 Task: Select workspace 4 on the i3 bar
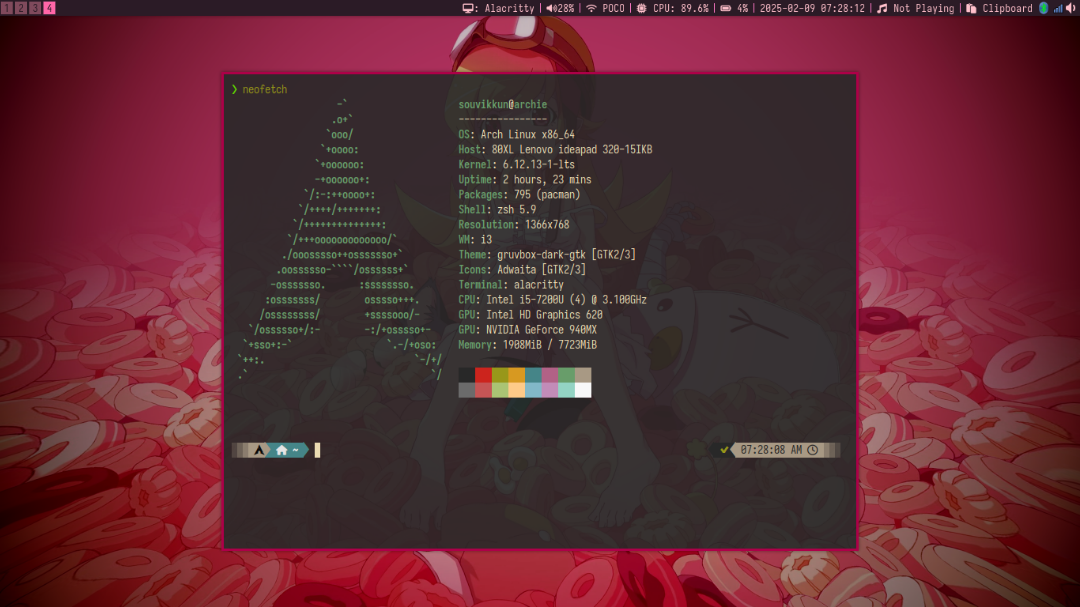pyautogui.click(x=49, y=7)
